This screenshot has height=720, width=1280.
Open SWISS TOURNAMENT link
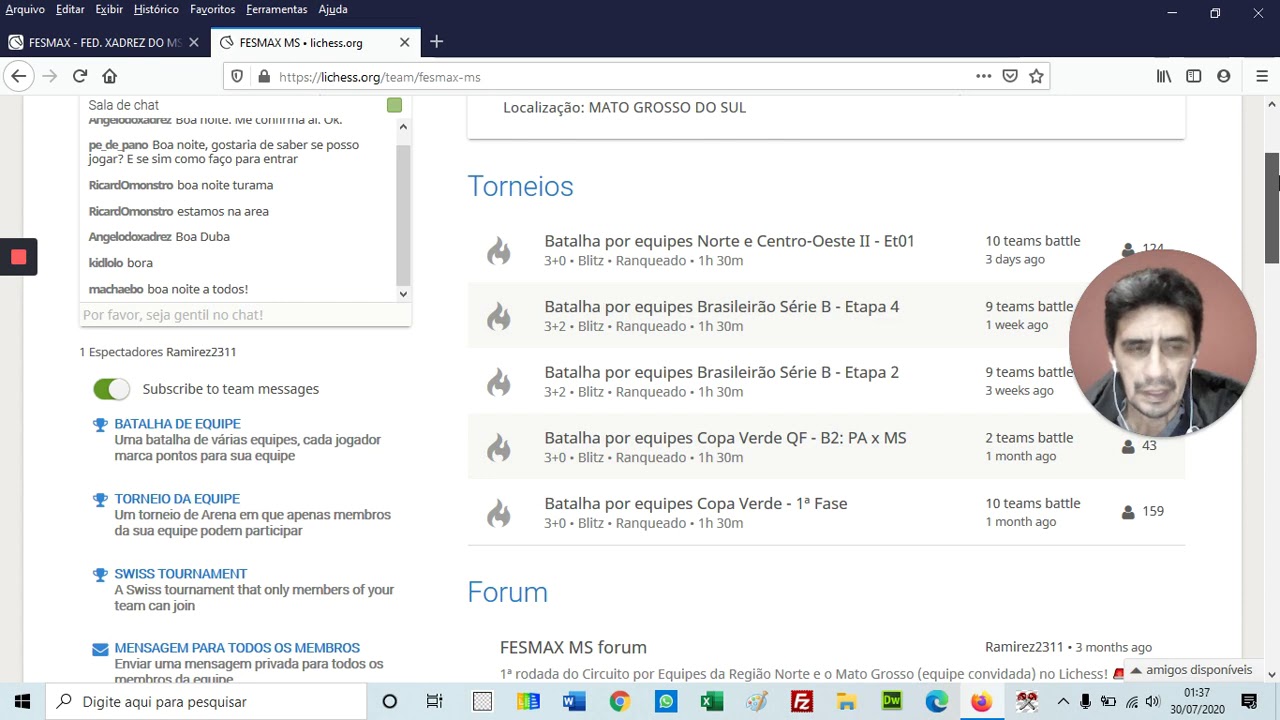point(180,574)
